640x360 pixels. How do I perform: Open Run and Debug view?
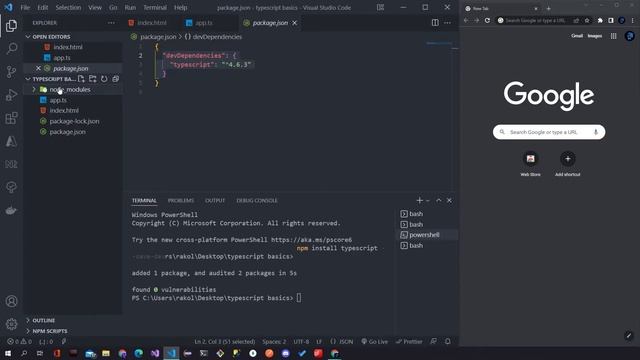[x=11, y=95]
